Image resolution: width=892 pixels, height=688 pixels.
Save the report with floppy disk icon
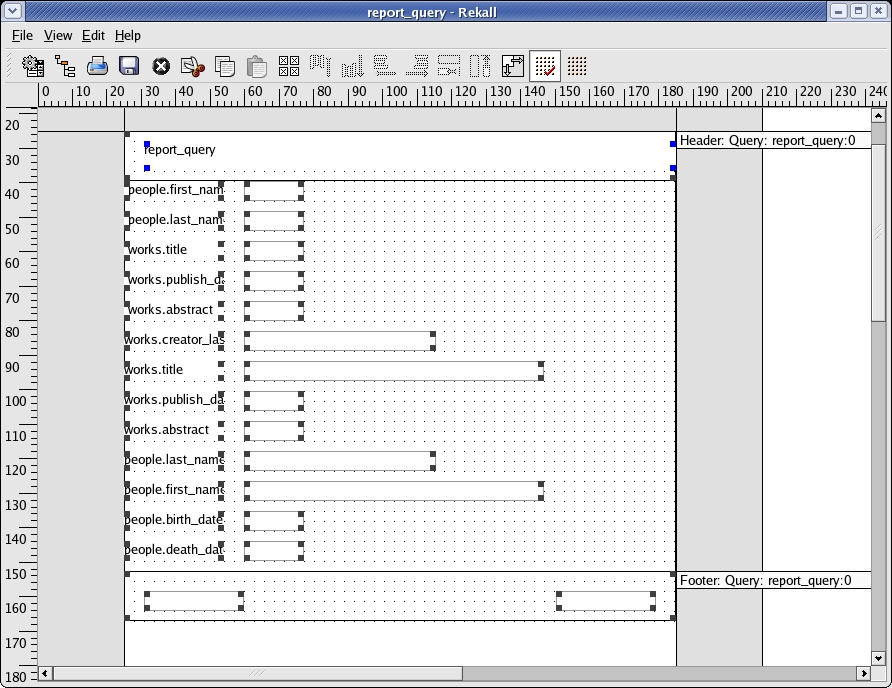129,67
